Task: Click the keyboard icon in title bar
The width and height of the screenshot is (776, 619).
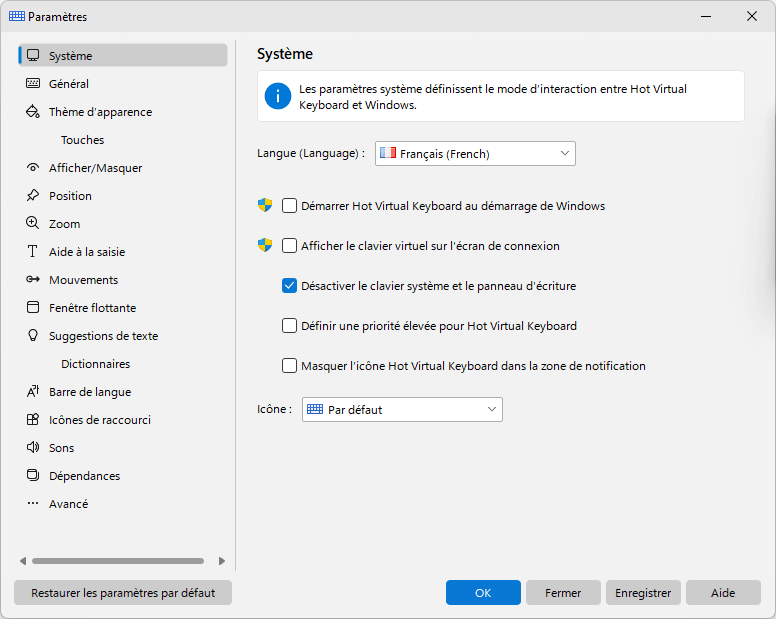Action: (x=17, y=16)
